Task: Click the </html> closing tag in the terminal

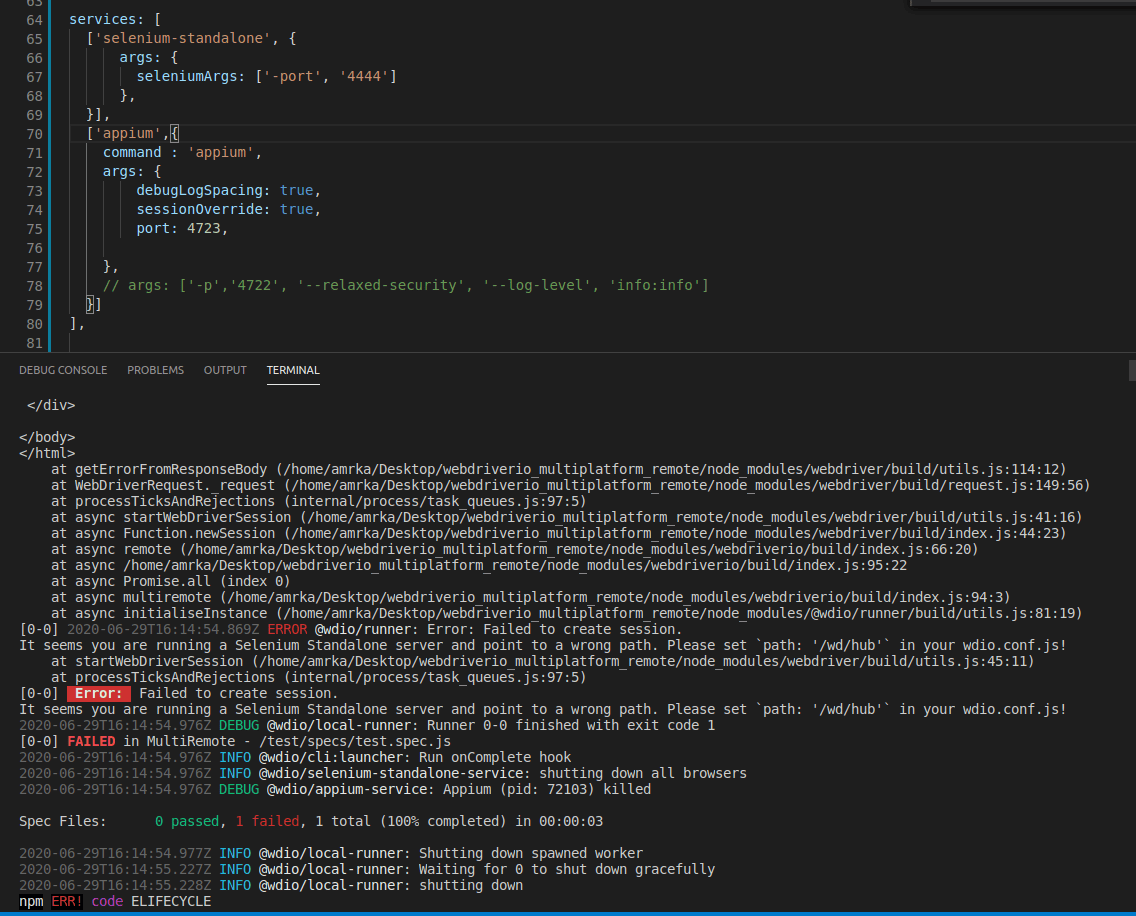Action: pos(47,454)
